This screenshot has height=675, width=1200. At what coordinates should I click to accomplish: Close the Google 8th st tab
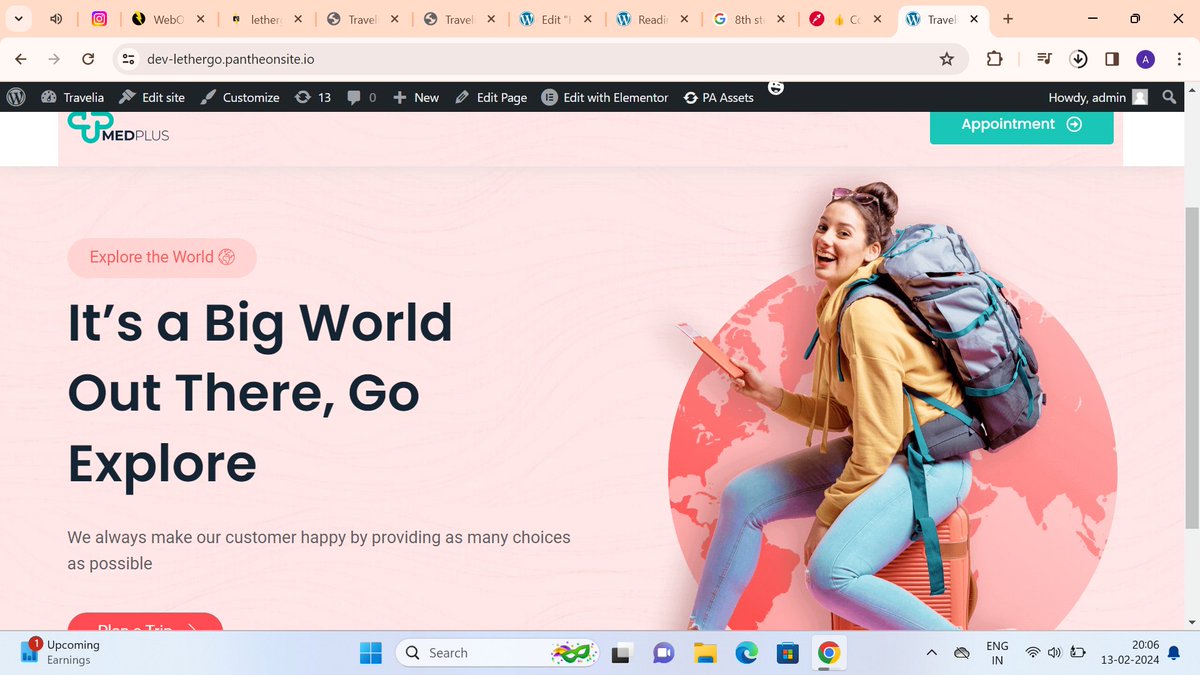point(781,19)
